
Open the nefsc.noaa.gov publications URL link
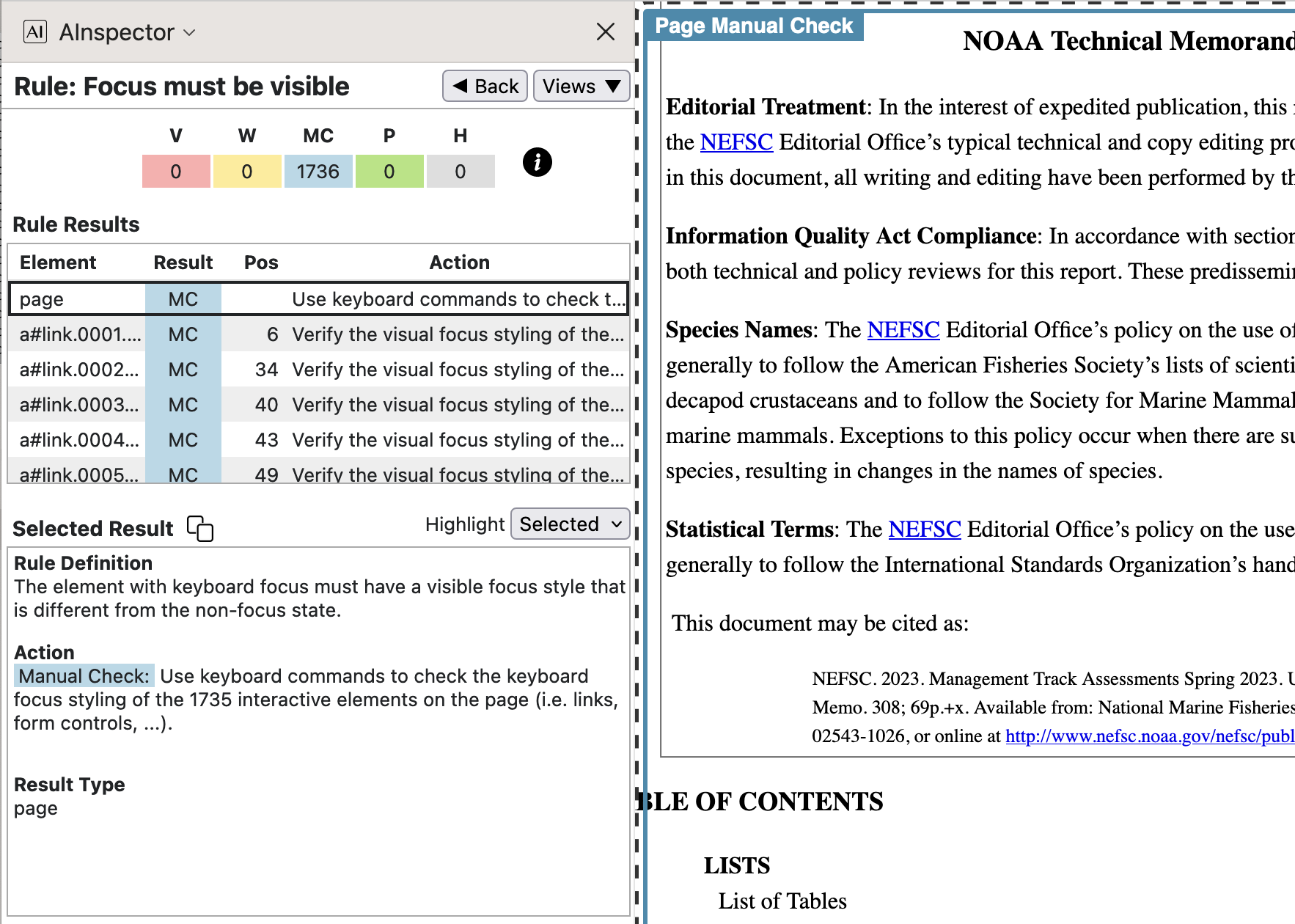[1148, 736]
